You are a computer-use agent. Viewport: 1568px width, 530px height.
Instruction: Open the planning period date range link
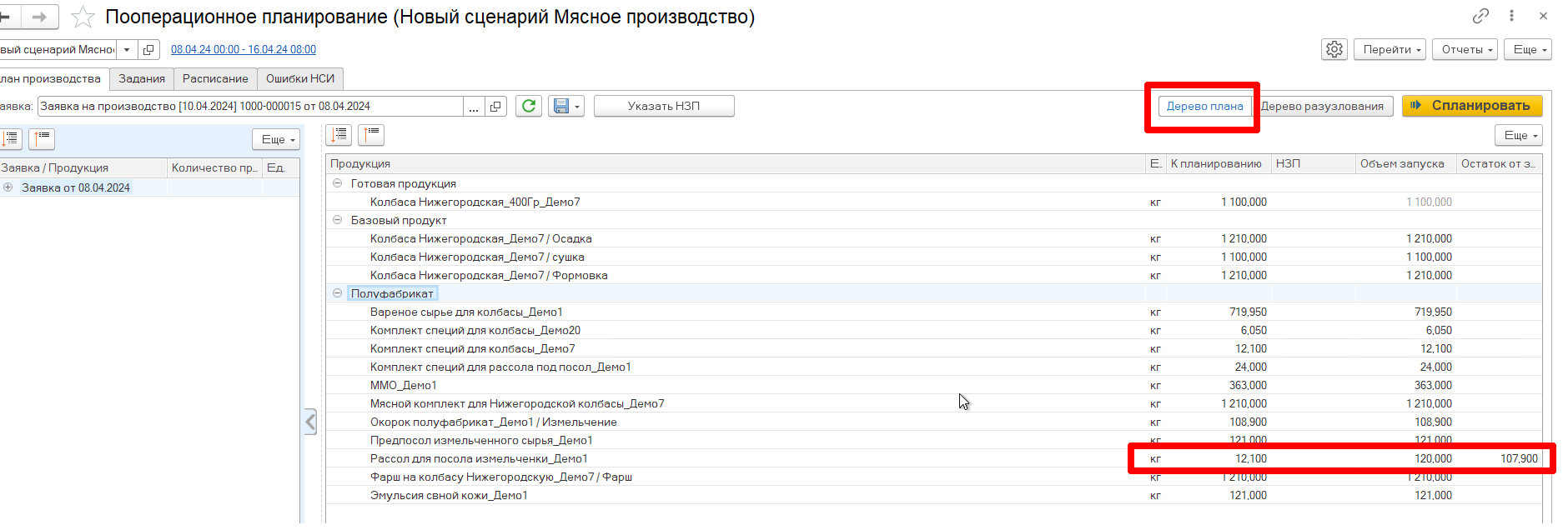tap(244, 49)
